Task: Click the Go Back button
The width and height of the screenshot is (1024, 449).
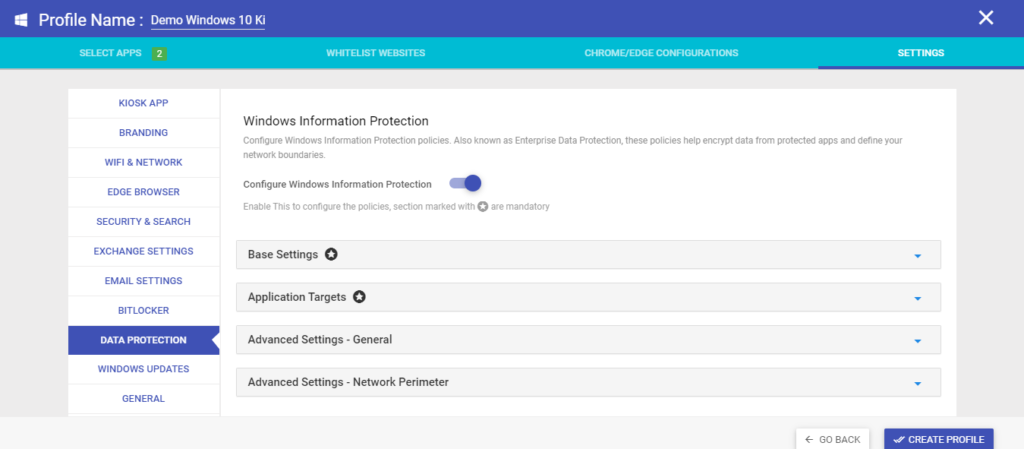Action: point(832,439)
